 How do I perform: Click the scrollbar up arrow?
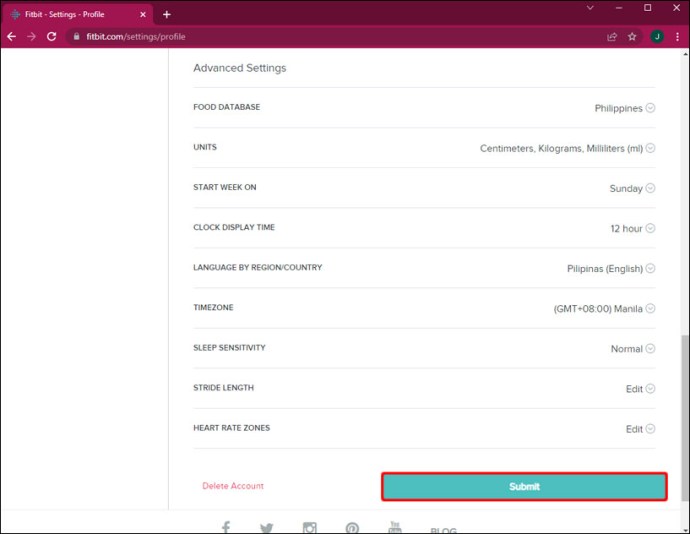coord(685,54)
